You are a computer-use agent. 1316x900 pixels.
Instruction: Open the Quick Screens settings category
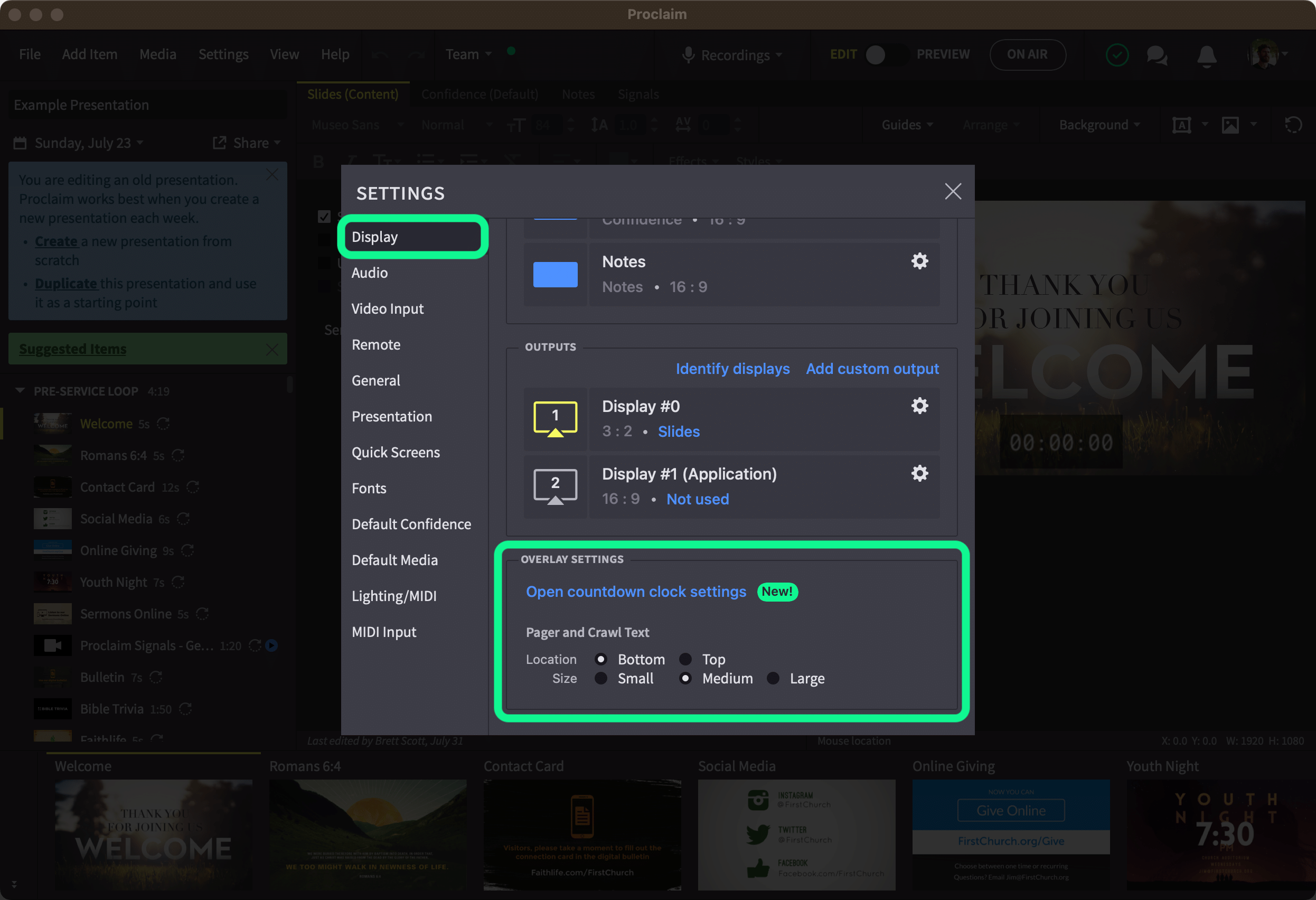[x=395, y=453]
